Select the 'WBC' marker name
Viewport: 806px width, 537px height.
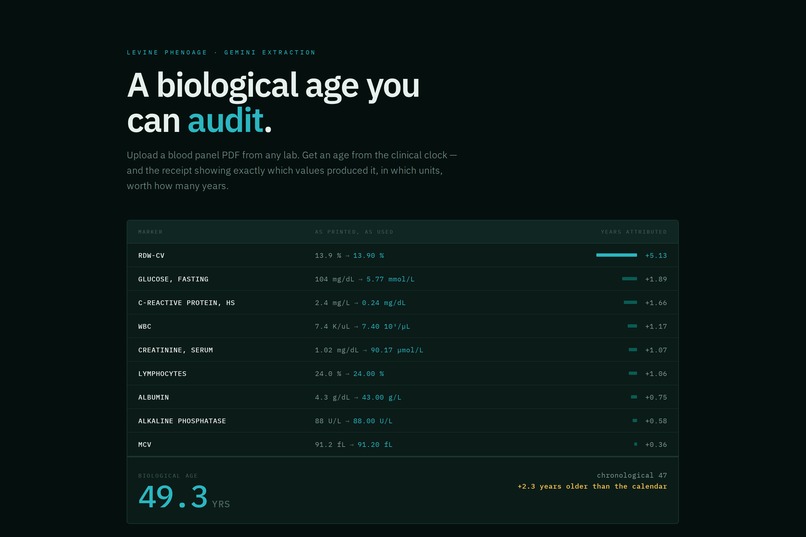144,326
